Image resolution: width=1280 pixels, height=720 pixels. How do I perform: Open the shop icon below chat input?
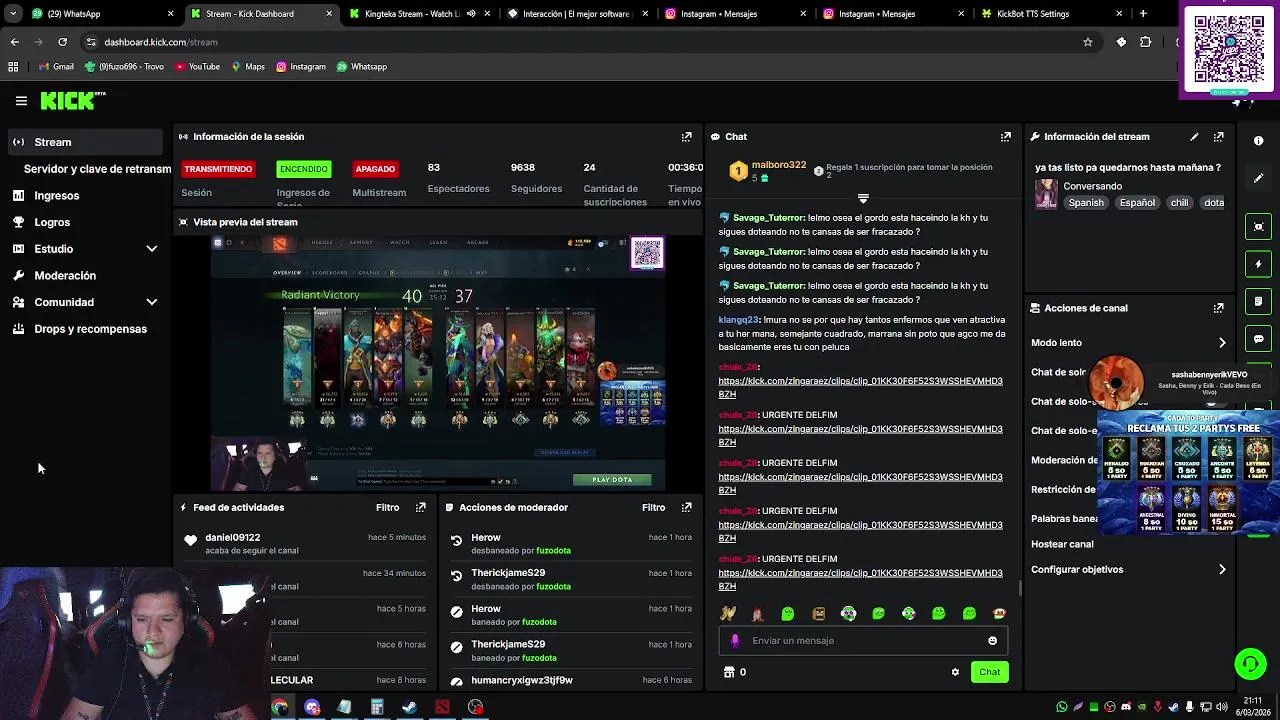(x=729, y=672)
